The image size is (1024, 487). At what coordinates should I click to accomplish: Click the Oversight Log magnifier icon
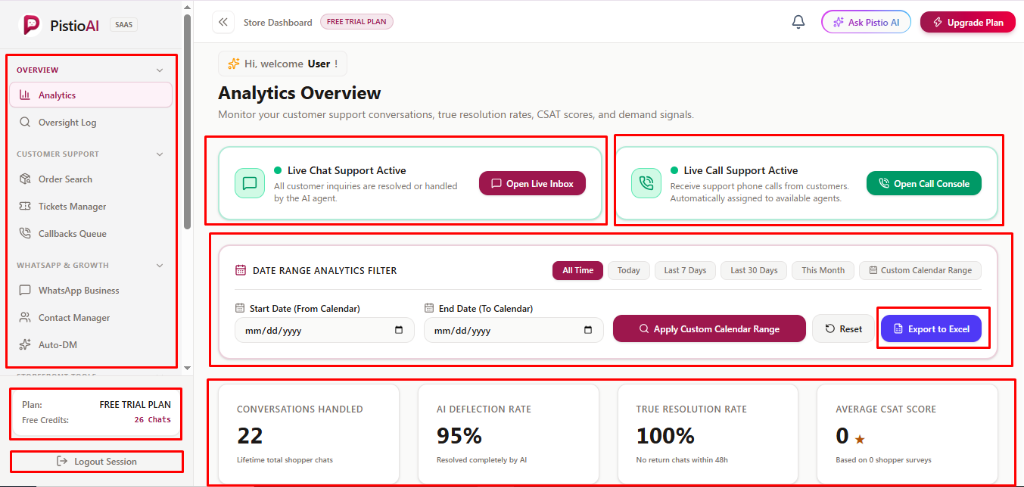(x=25, y=123)
